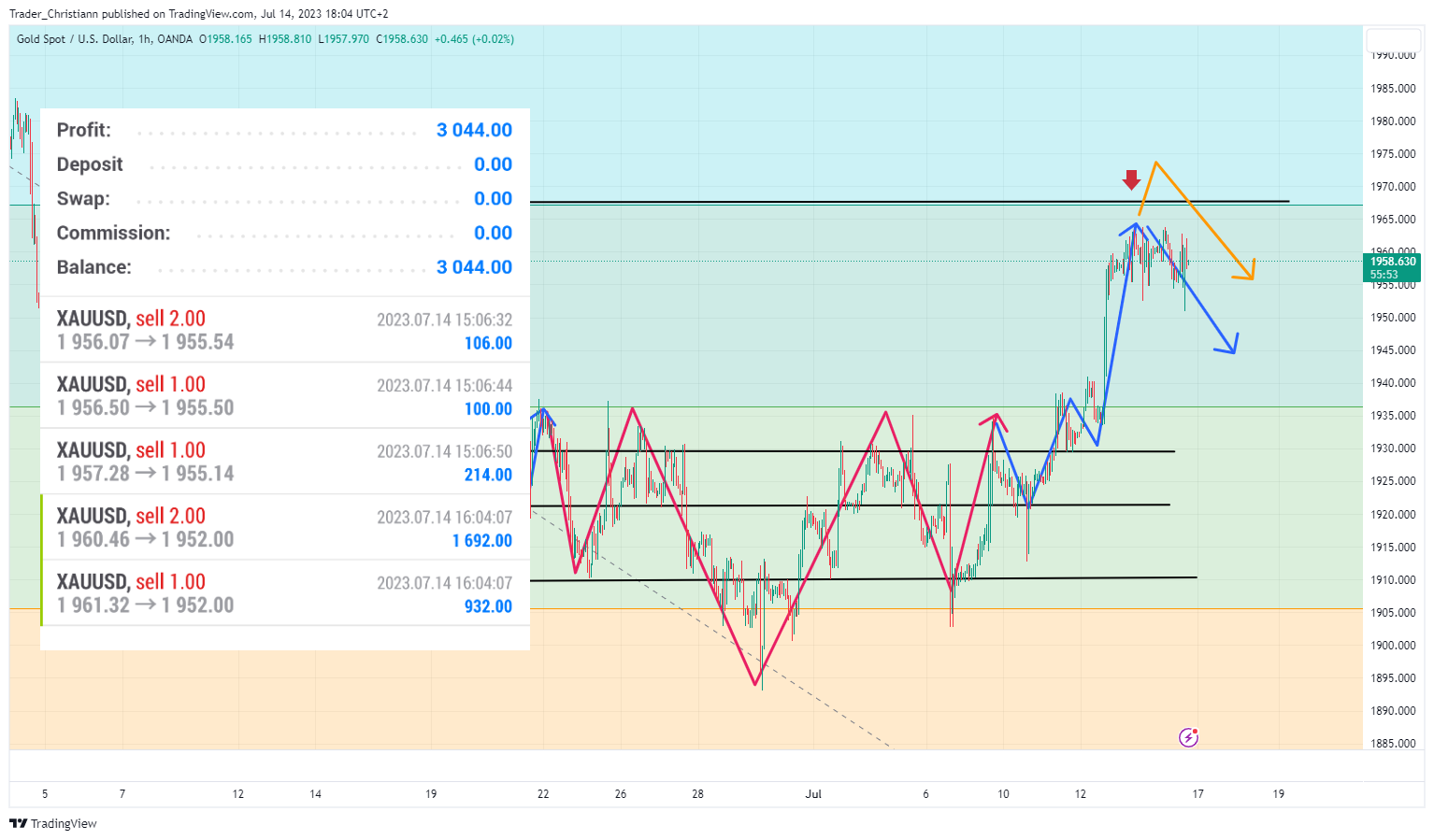Click the timestamp 2023.07.14 15:06:32
This screenshot has height=840, width=1434.
tap(445, 320)
